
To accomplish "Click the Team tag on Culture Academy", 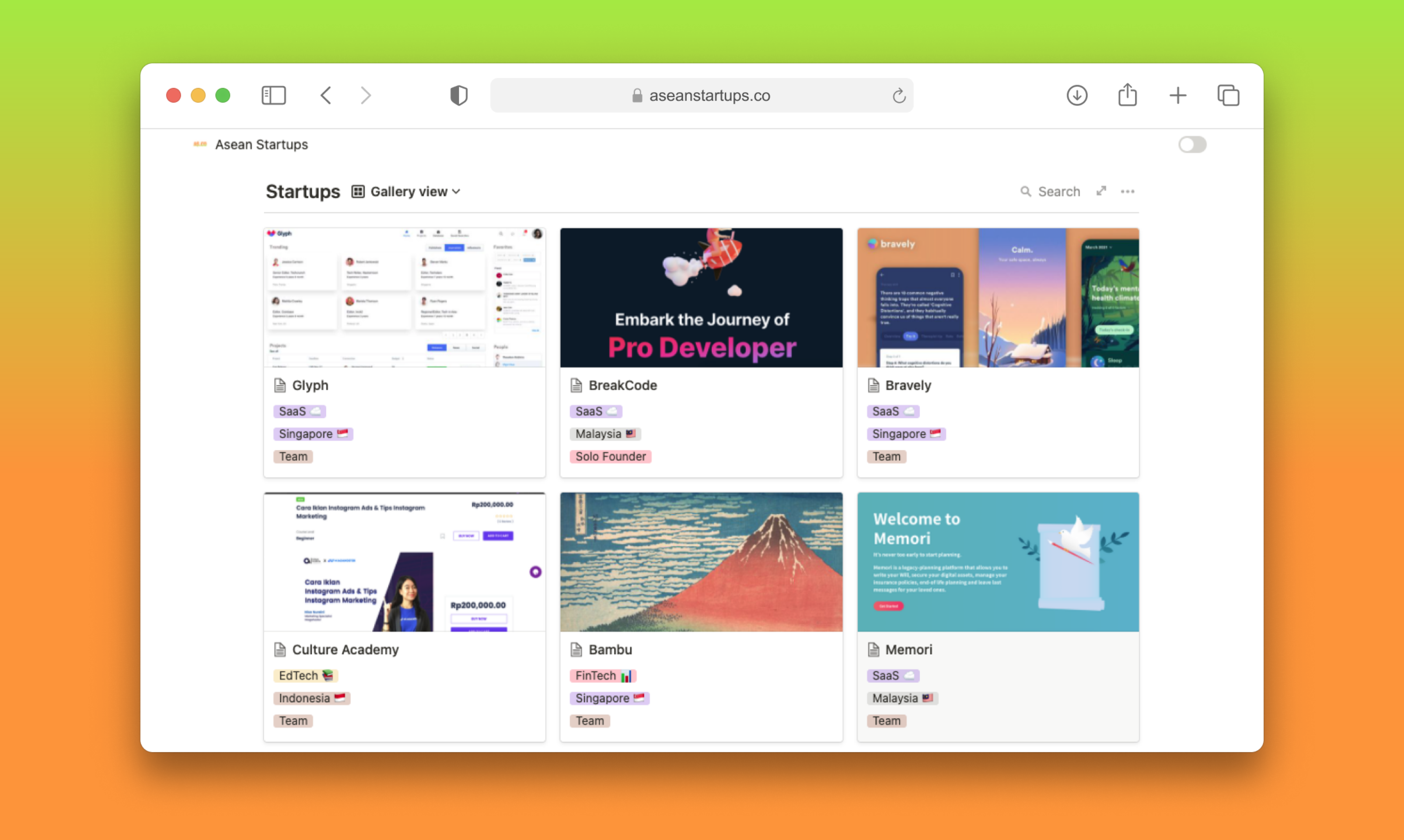I will (x=293, y=721).
